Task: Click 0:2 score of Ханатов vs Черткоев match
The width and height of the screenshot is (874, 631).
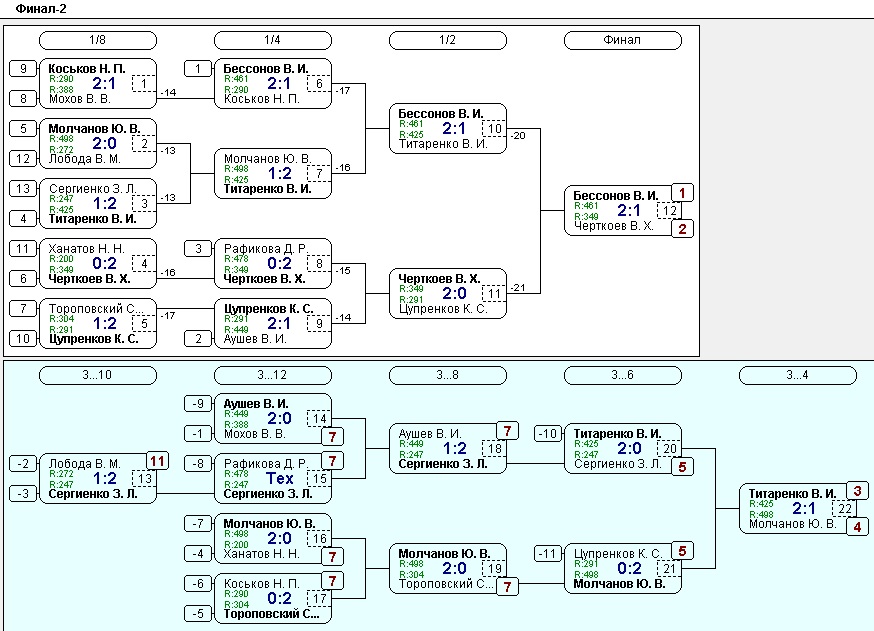Action: tap(104, 263)
